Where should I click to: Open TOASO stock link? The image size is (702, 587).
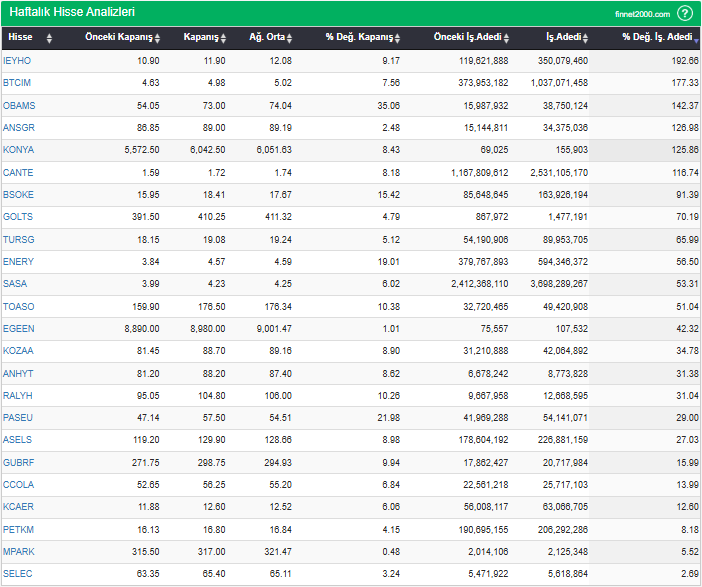(x=18, y=307)
